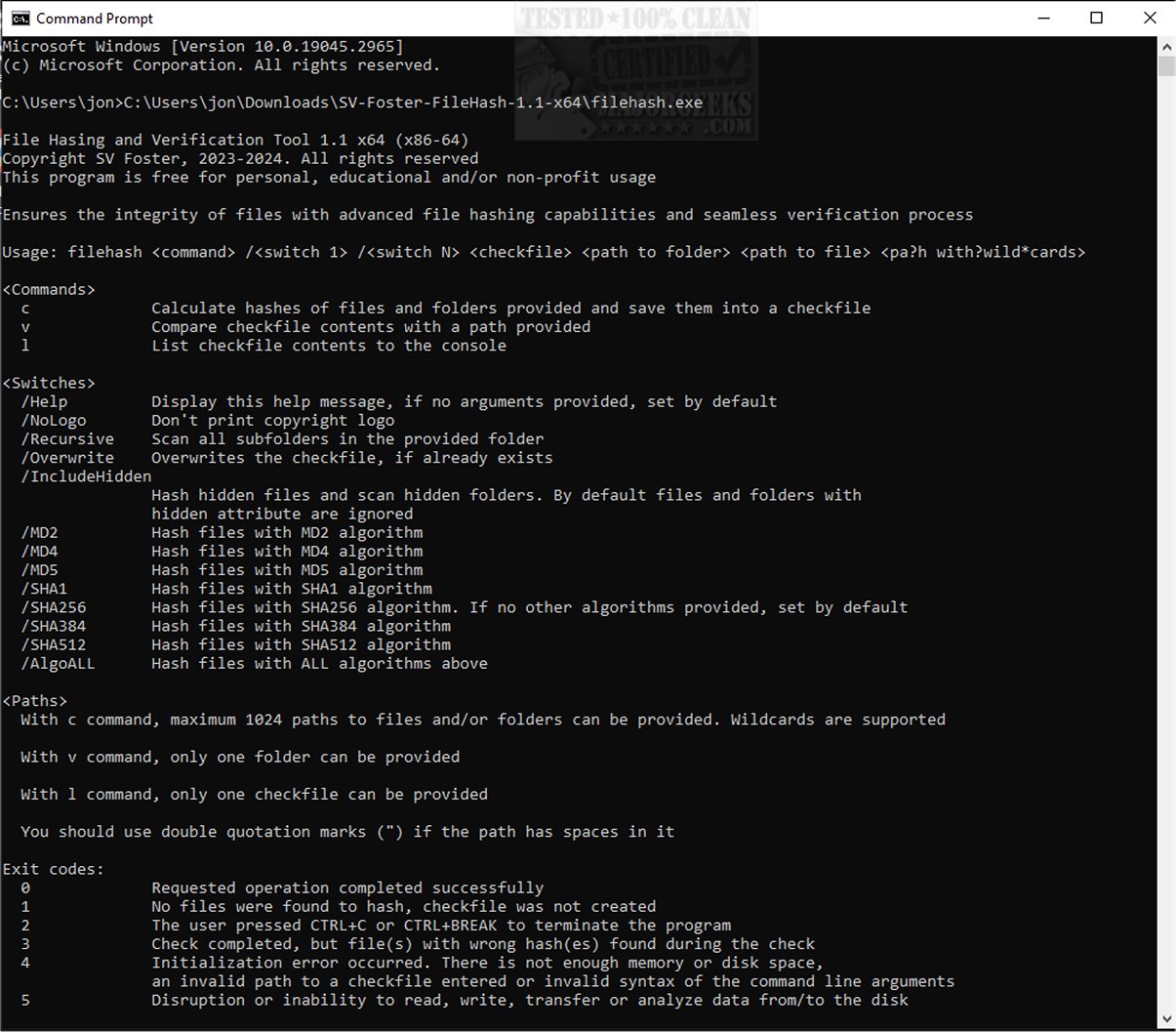Click the <Commands> section heading

point(49,290)
